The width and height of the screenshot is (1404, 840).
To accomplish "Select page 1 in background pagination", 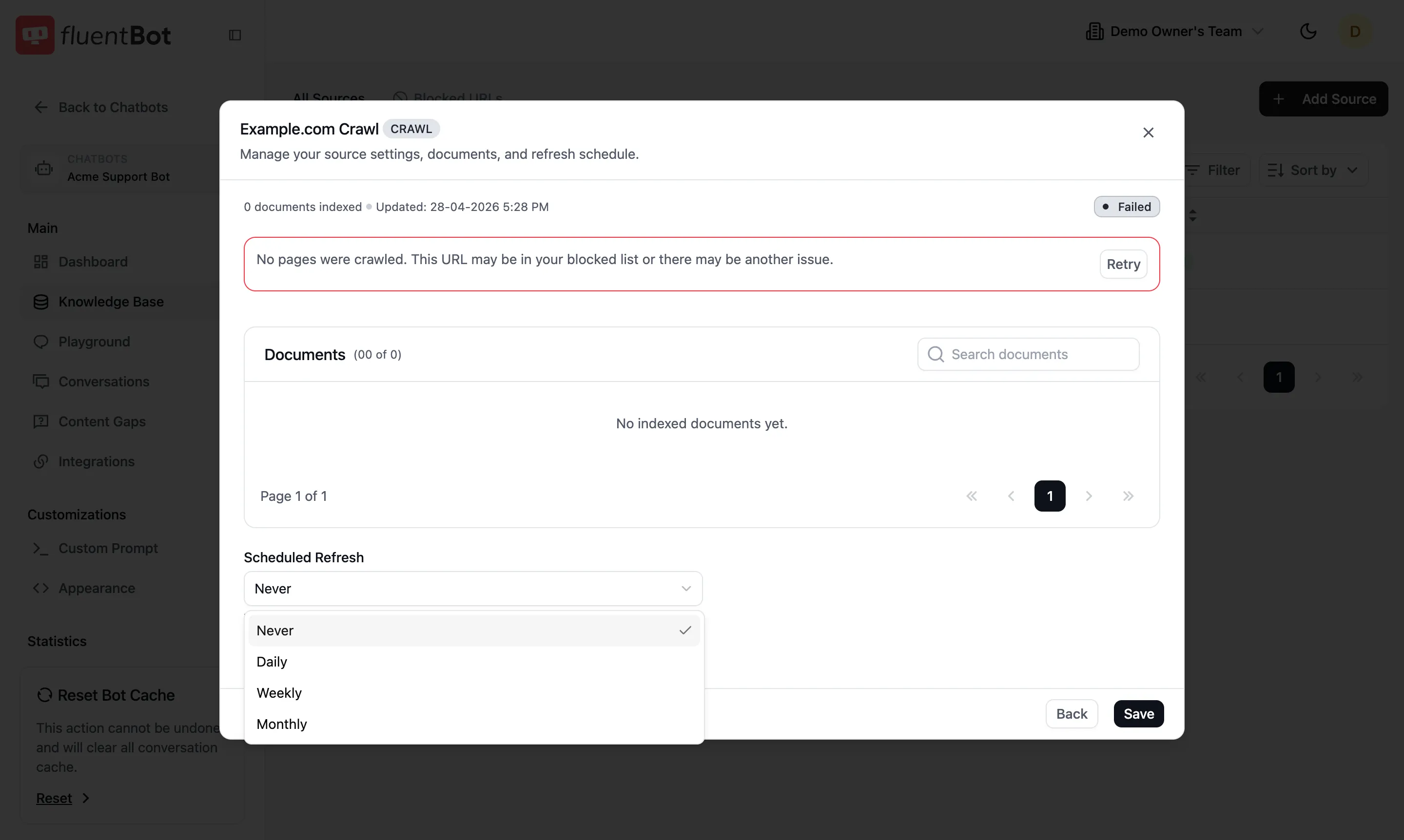I will pos(1279,377).
